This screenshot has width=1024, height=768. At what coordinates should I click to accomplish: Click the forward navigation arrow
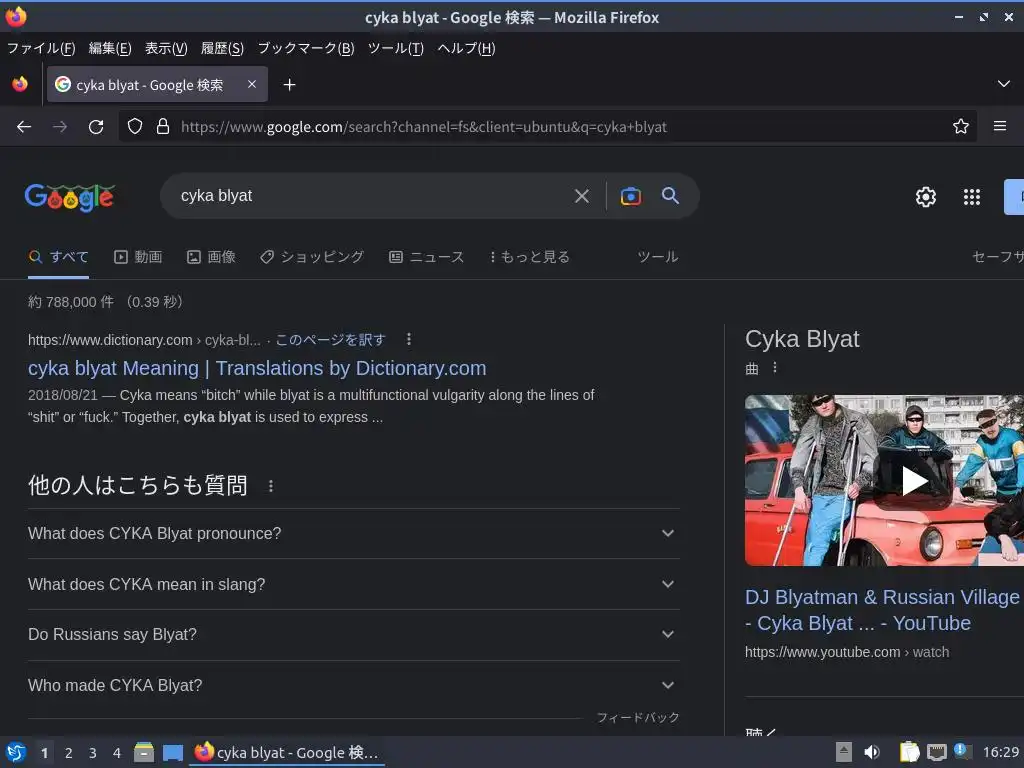point(60,127)
